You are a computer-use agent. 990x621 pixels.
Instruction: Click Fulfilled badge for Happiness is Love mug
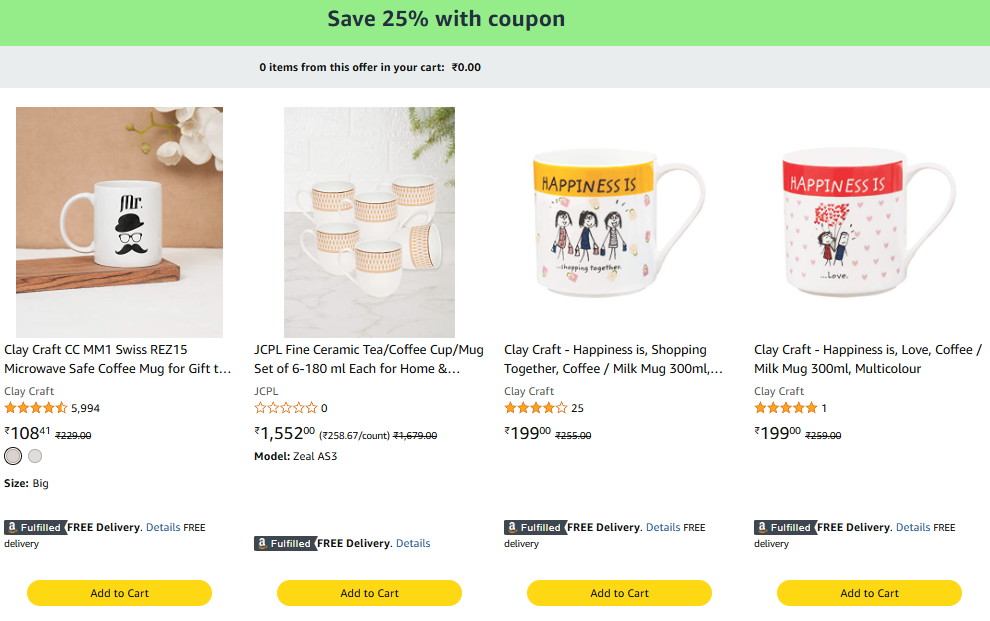[x=784, y=527]
